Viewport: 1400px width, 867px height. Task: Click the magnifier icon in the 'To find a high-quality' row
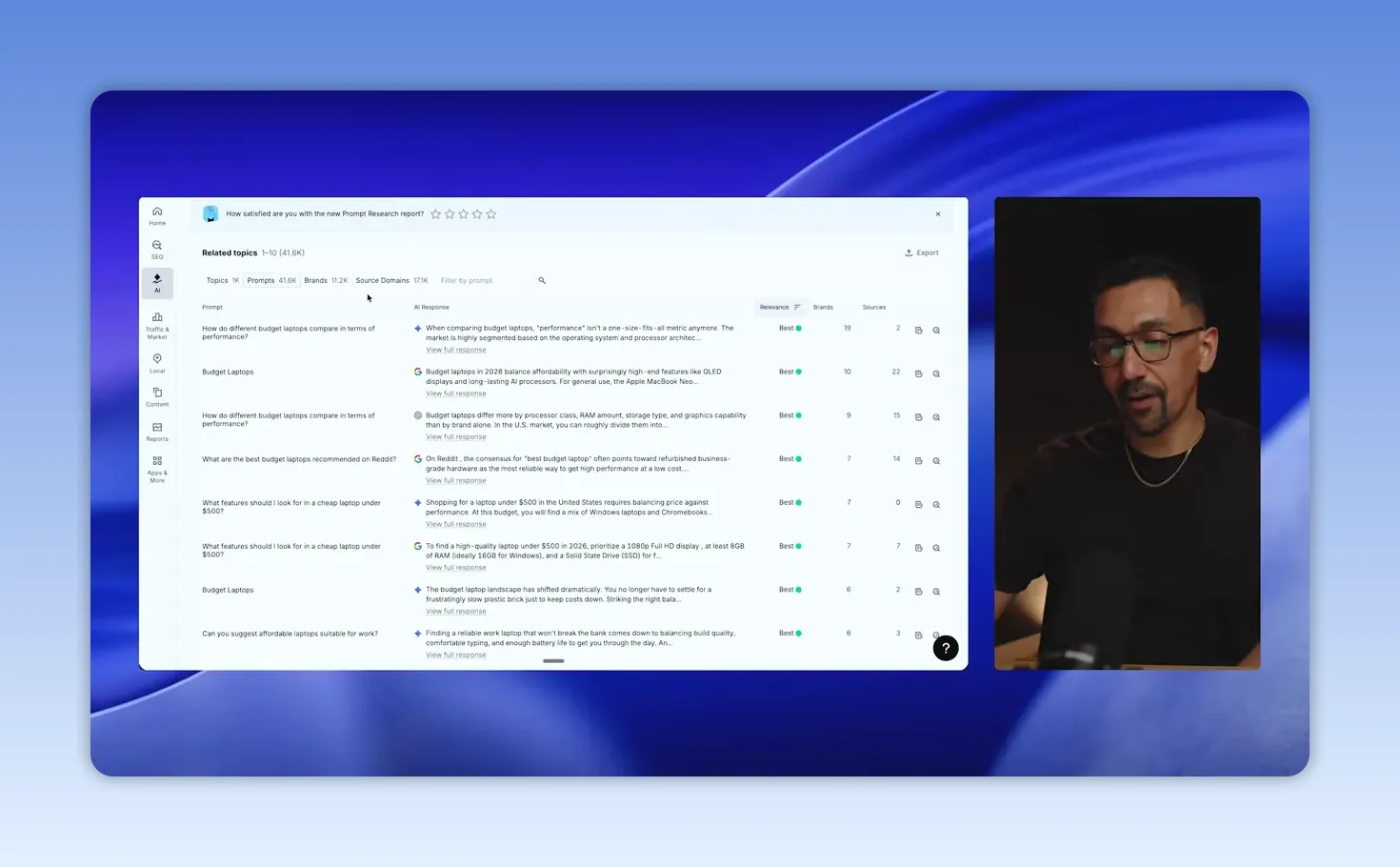pyautogui.click(x=936, y=548)
